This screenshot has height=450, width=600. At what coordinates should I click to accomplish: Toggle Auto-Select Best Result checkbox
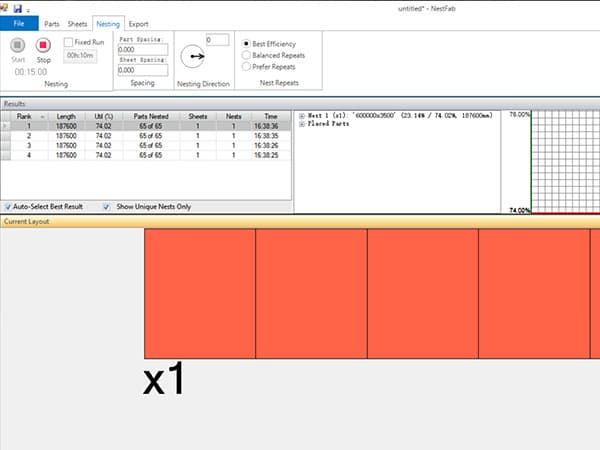[x=8, y=207]
